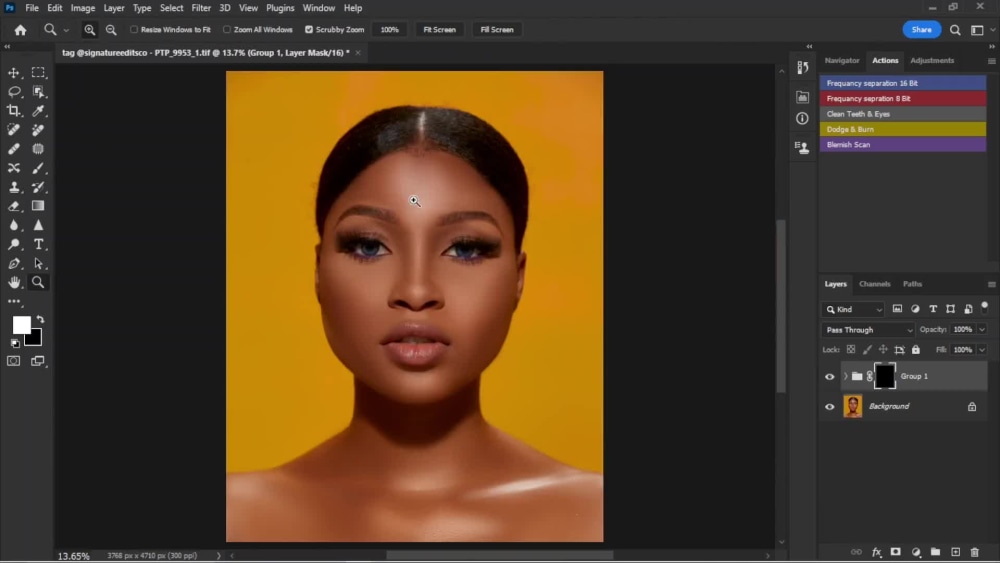Click the 100% zoom button
This screenshot has width=1000, height=563.
pos(390,30)
